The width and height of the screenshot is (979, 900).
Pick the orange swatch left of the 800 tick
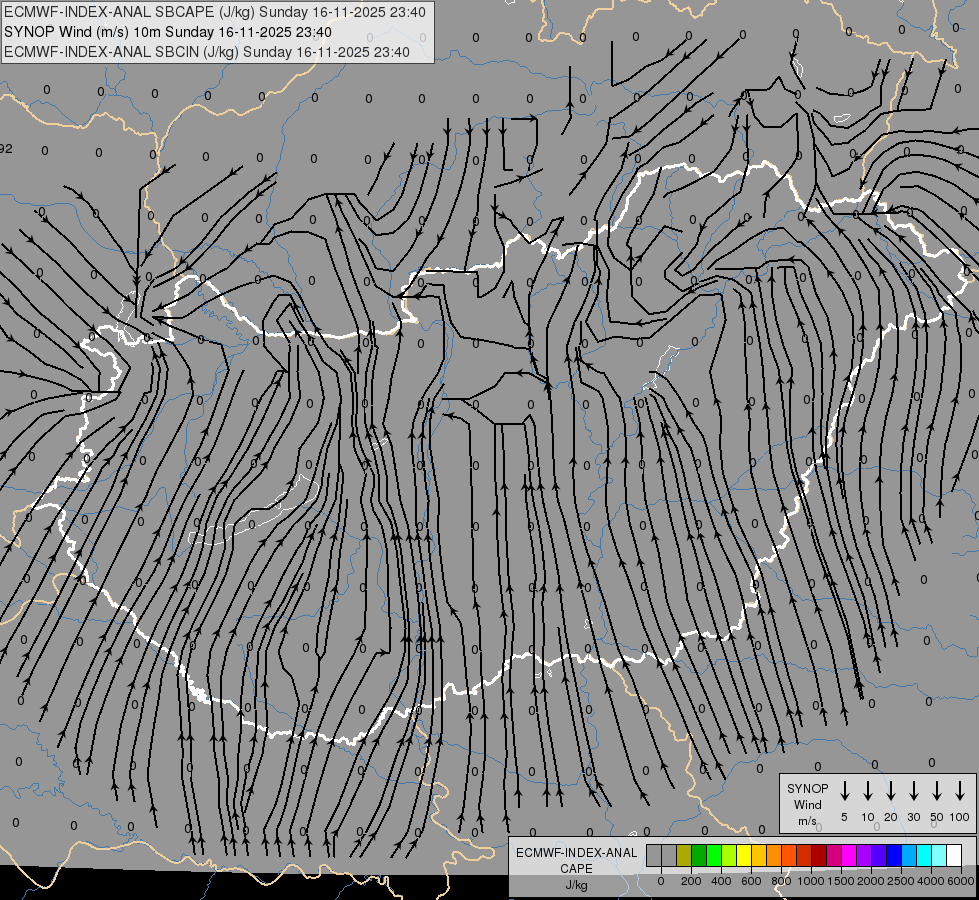coord(774,855)
